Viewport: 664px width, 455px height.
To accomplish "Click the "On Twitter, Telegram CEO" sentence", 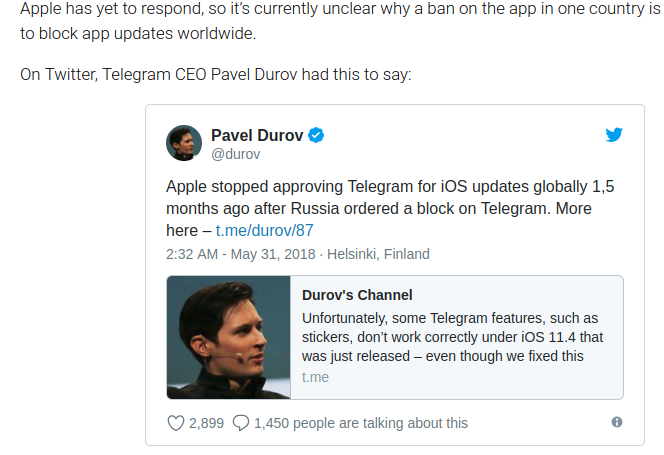I will [215, 76].
